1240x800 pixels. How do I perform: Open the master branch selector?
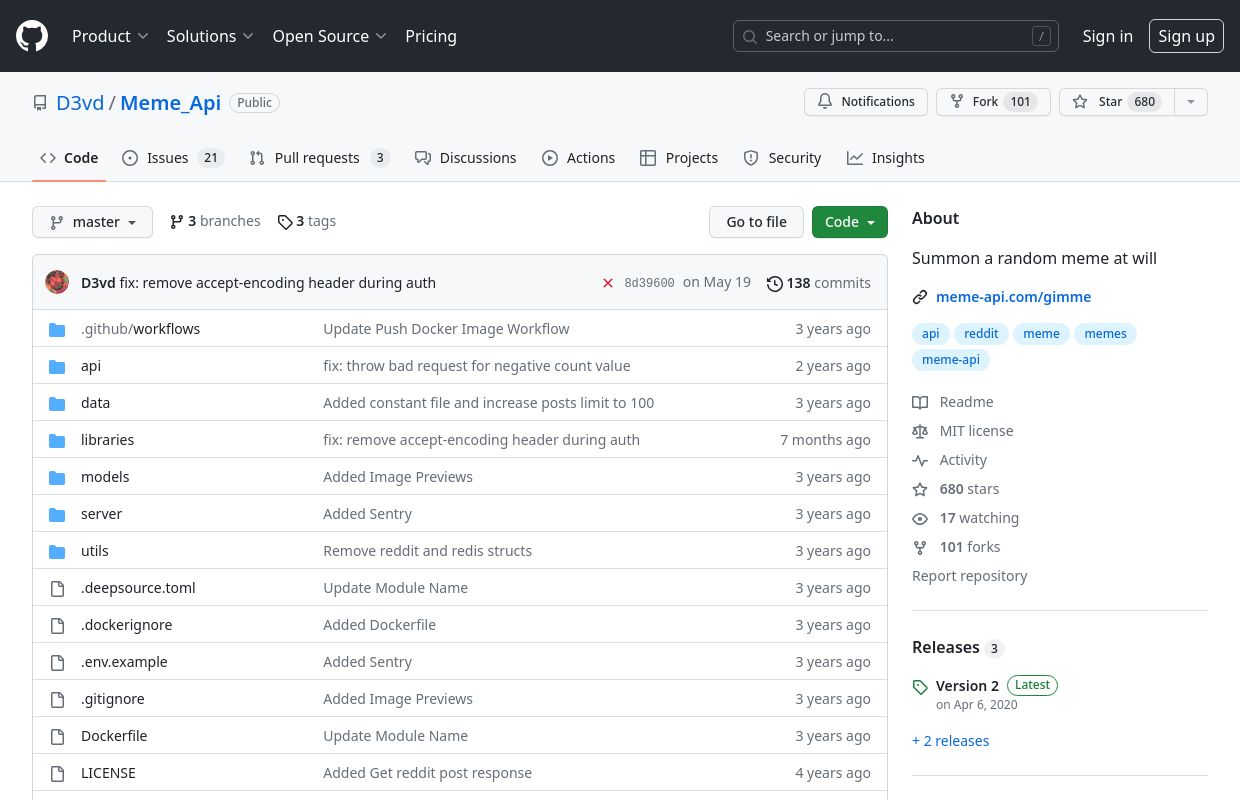(x=92, y=222)
